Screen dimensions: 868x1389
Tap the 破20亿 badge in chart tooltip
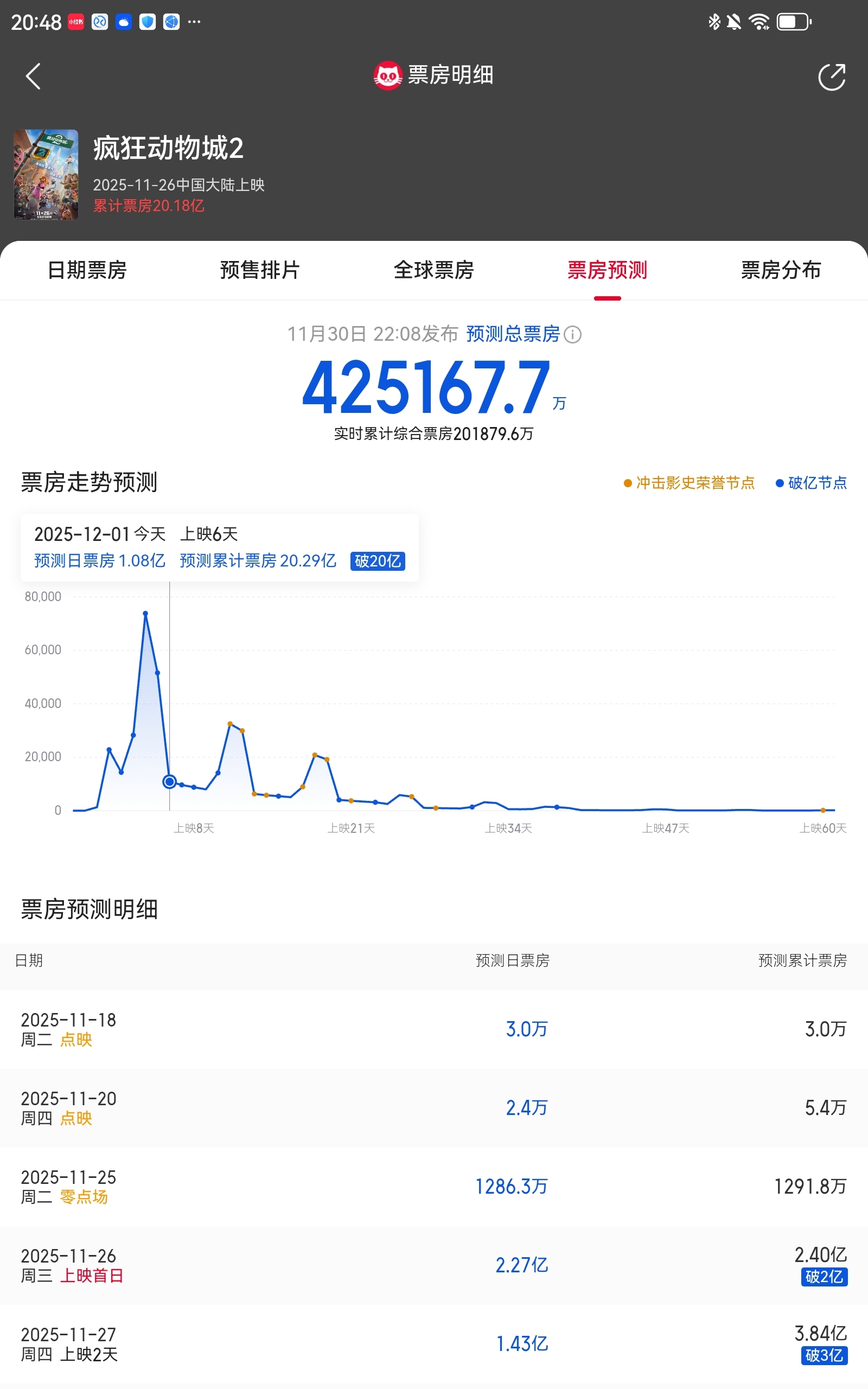tap(378, 561)
